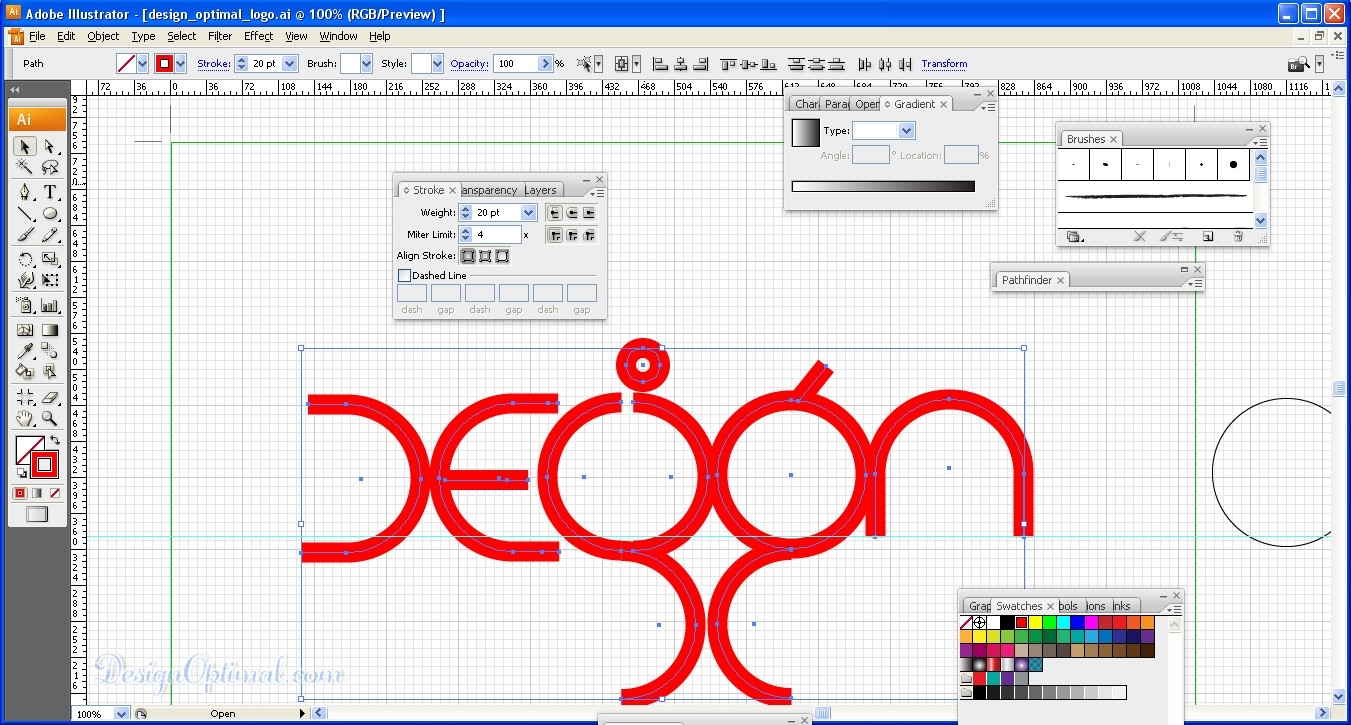
Task: Select the Symbol Sprayer tool
Action: (x=25, y=306)
